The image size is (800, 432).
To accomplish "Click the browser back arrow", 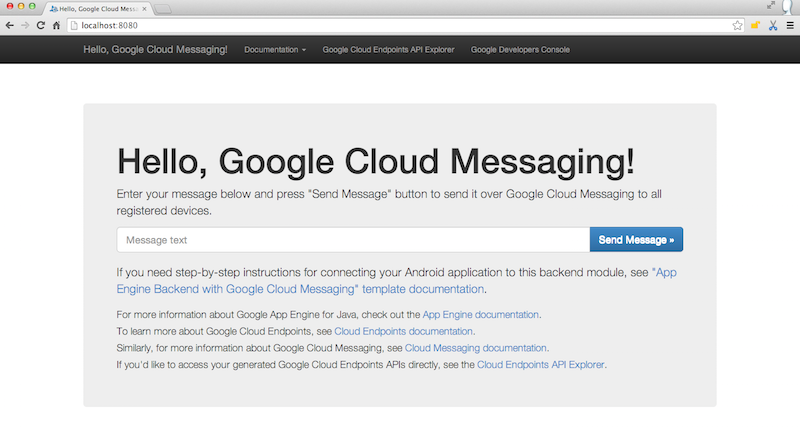I will [9, 25].
